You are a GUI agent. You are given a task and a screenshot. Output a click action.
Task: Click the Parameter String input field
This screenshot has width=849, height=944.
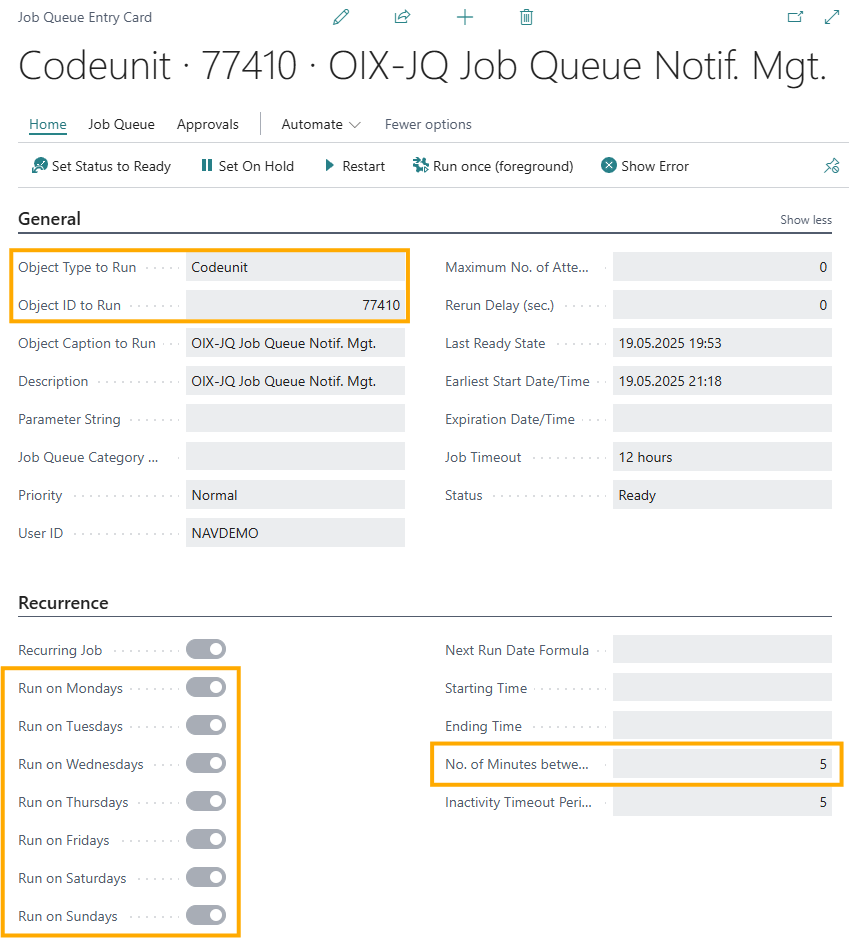click(x=295, y=418)
